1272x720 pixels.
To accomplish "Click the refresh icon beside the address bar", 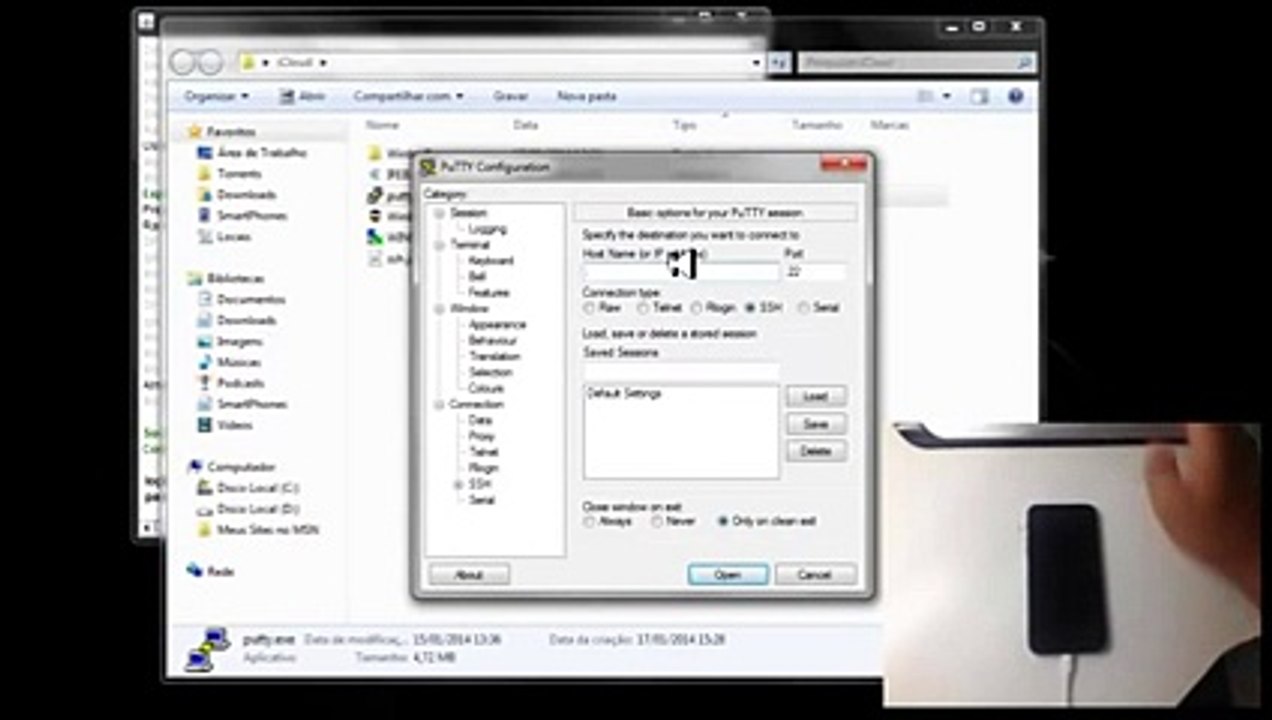I will click(780, 62).
